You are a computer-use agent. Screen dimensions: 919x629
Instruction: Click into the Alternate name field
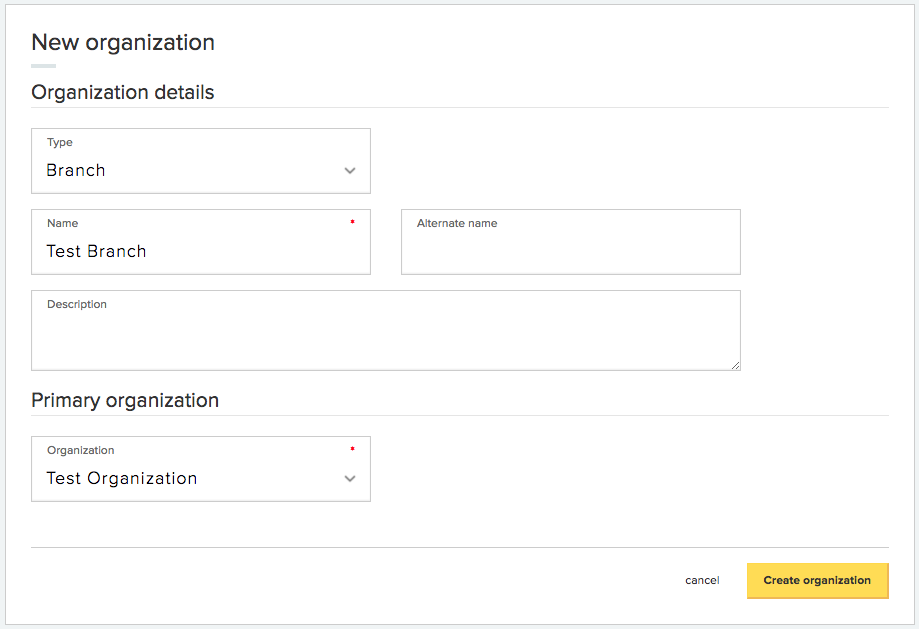(x=571, y=242)
